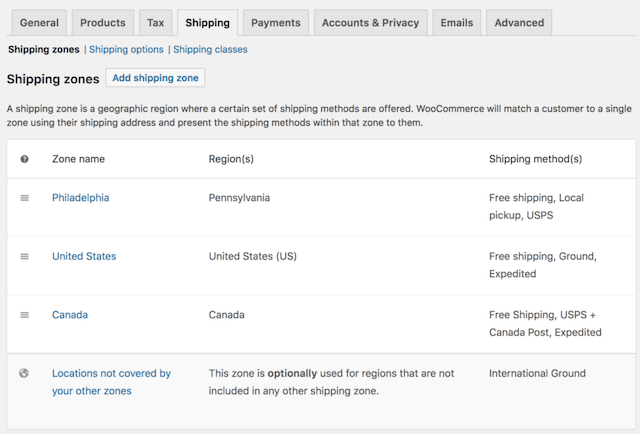Open the Shipping classes sub-link
Screen dimensions: 640x434
(x=210, y=49)
